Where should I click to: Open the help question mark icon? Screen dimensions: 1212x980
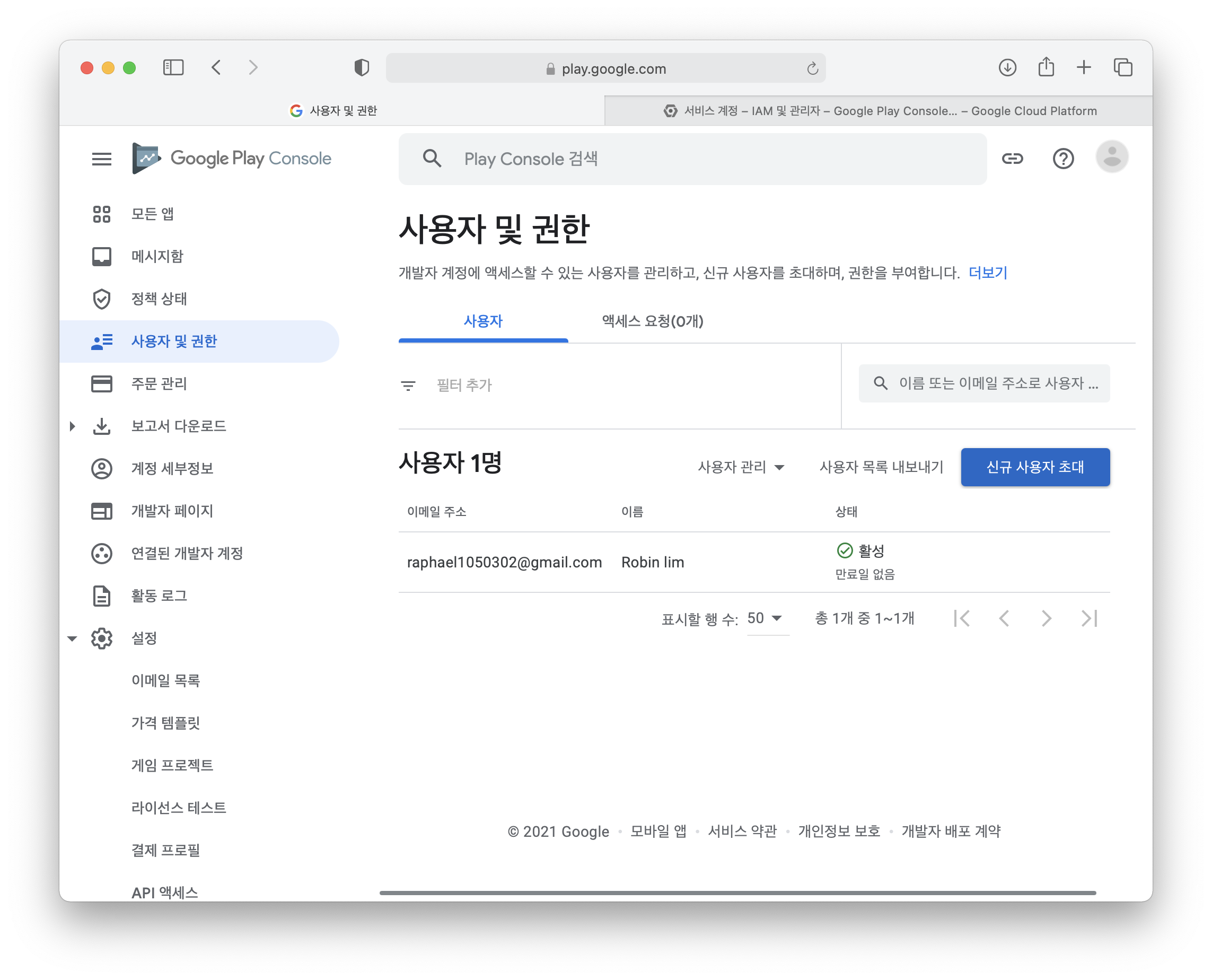click(x=1063, y=159)
